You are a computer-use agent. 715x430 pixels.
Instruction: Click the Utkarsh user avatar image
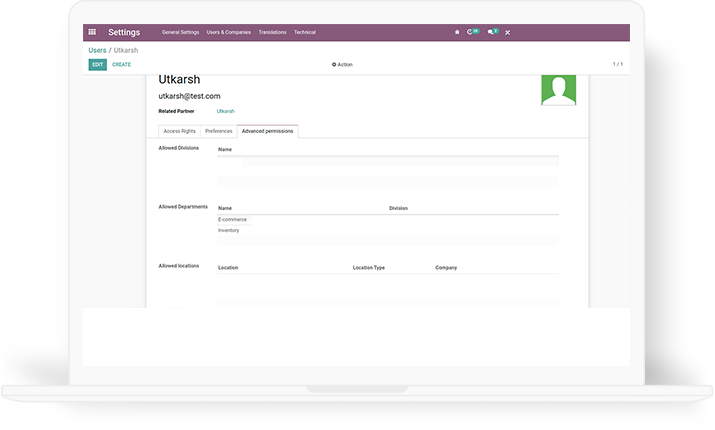point(559,90)
